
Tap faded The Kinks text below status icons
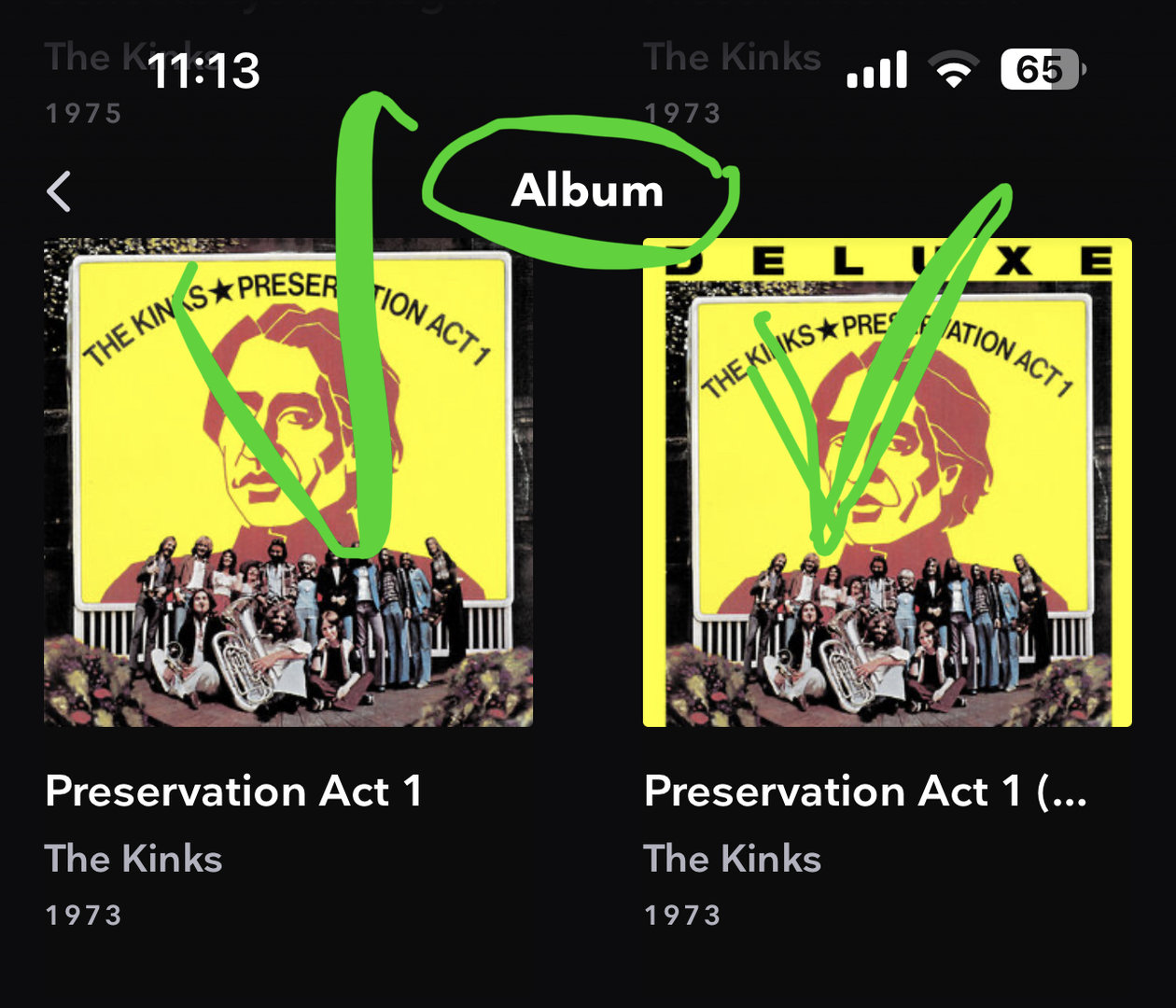[733, 58]
